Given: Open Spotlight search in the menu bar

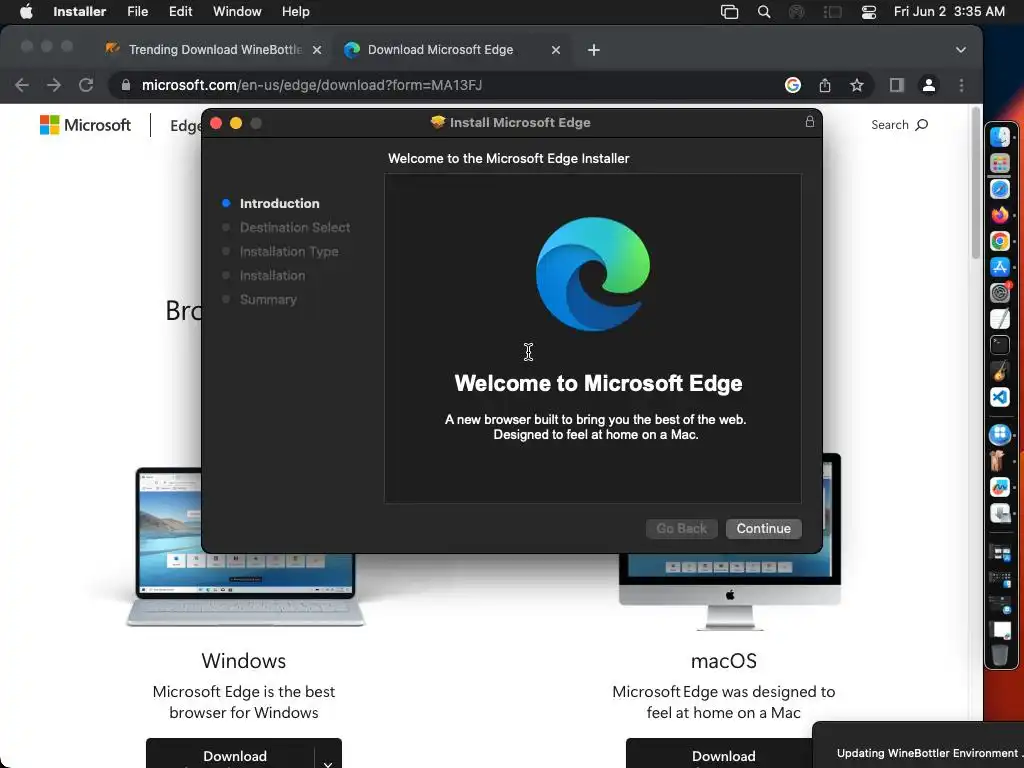Looking at the screenshot, I should point(763,11).
